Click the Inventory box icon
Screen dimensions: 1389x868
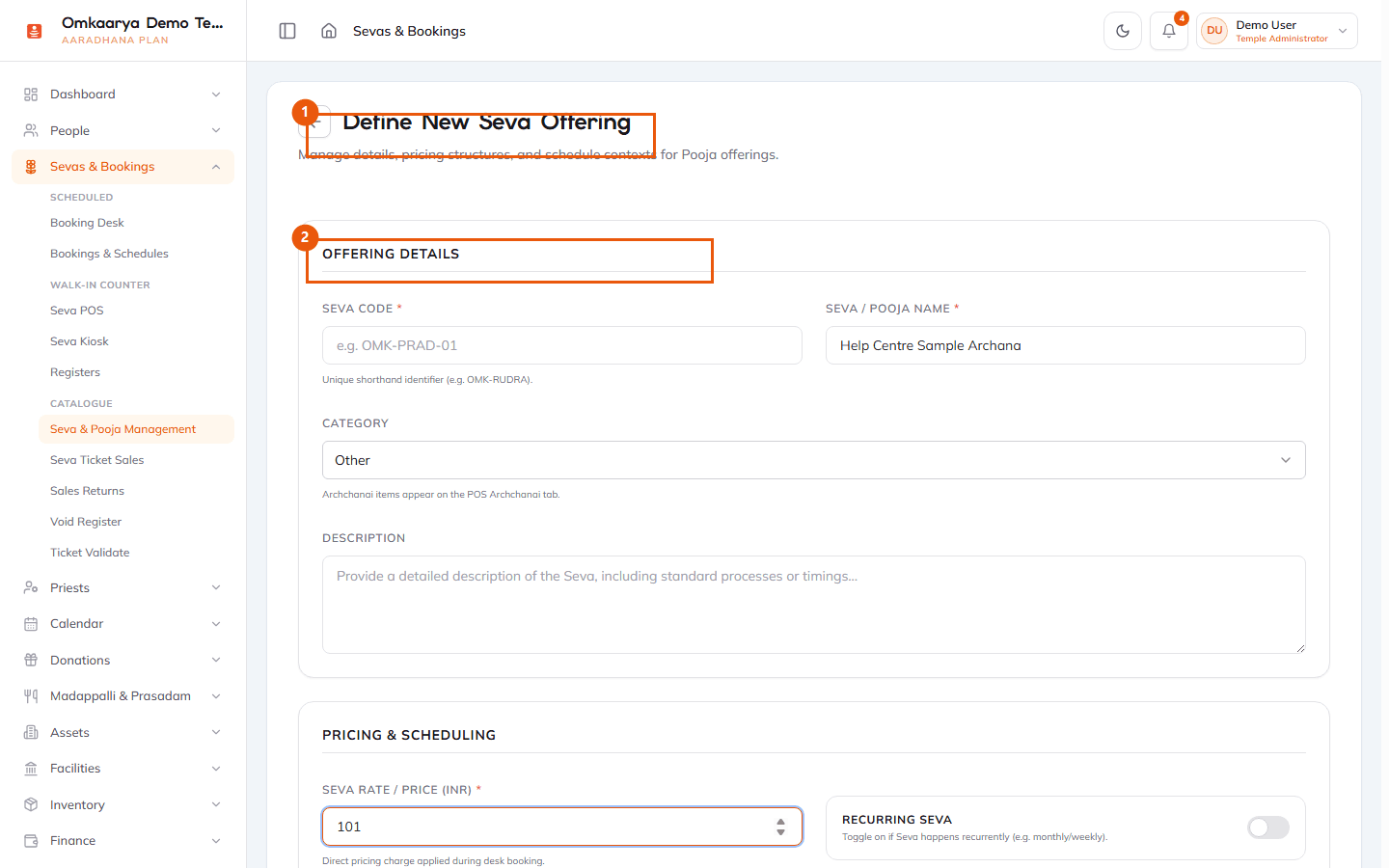[31, 804]
